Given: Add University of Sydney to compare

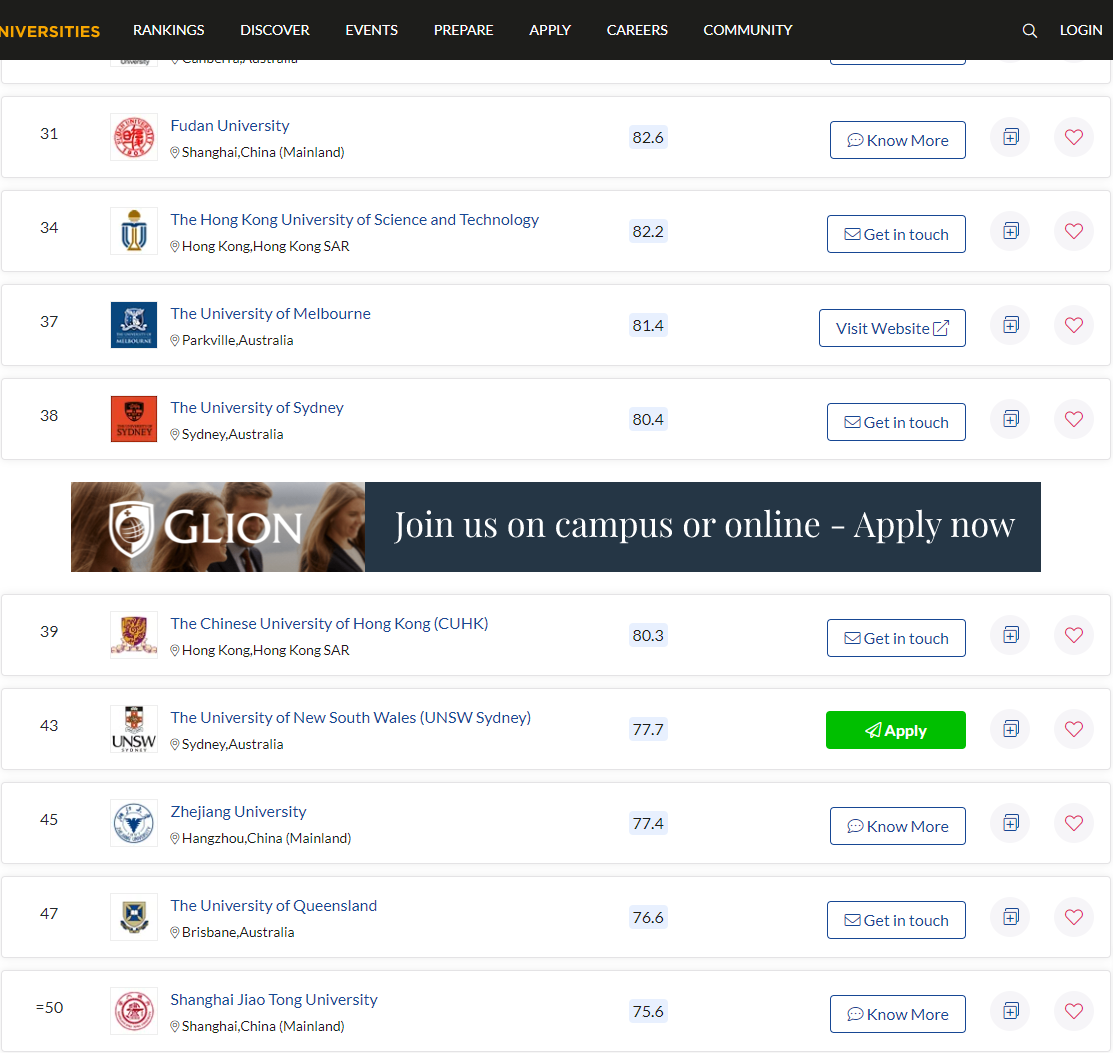Looking at the screenshot, I should coord(1010,419).
